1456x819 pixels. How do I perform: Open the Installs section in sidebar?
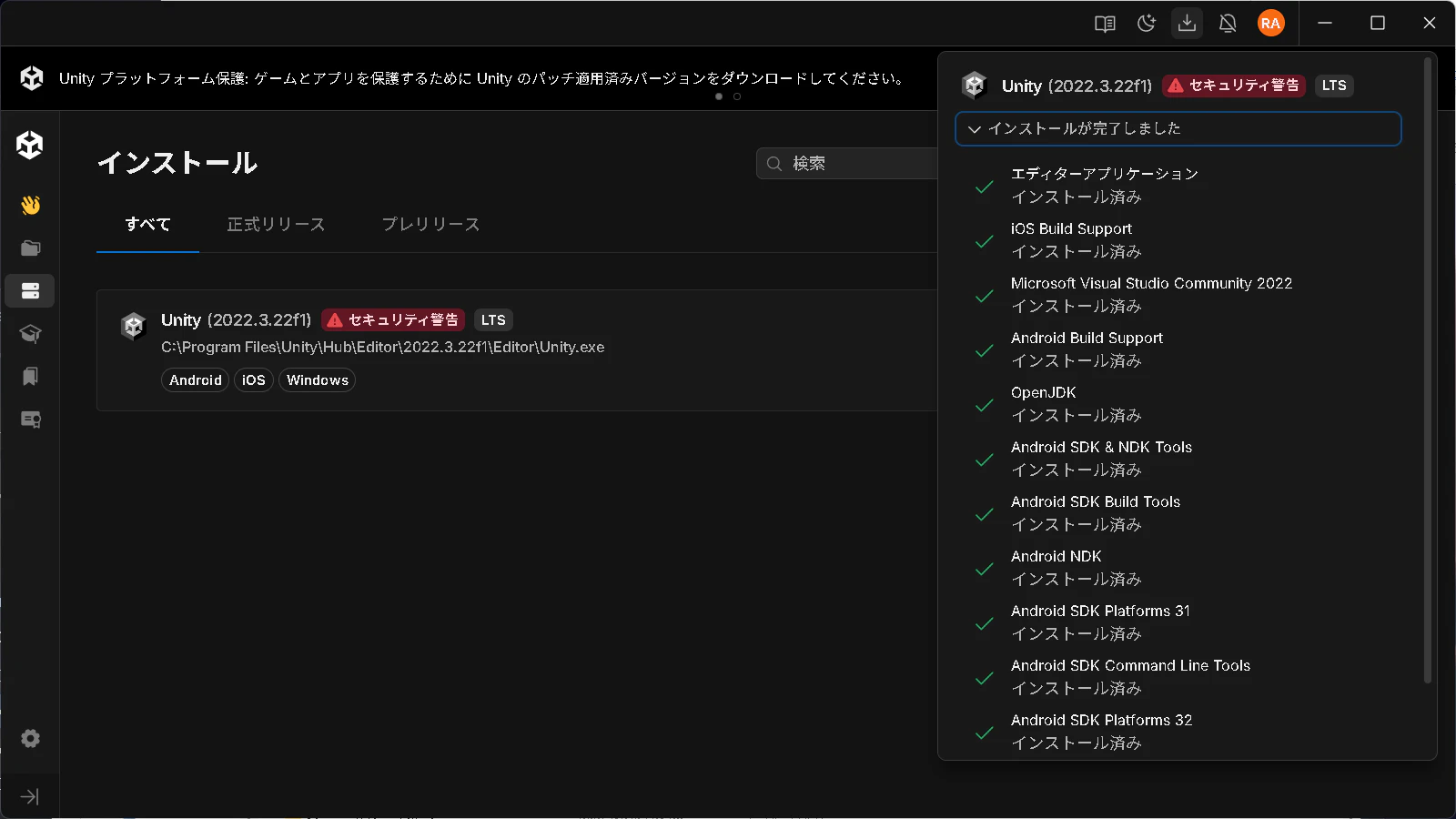pos(30,291)
